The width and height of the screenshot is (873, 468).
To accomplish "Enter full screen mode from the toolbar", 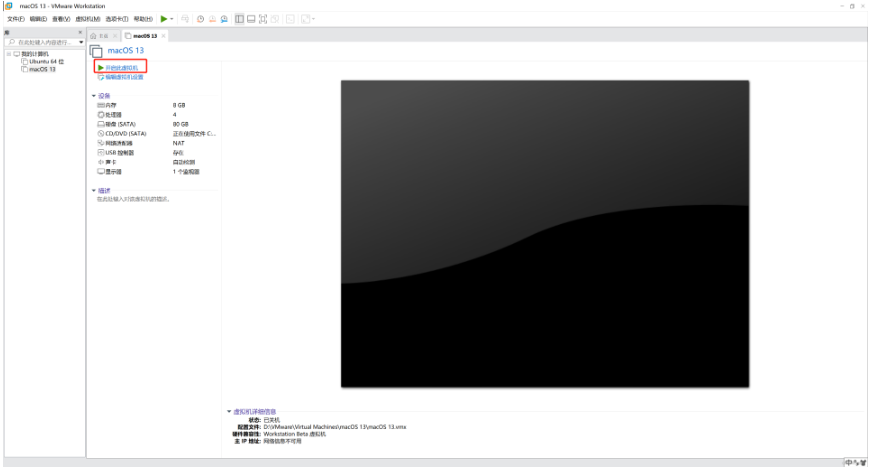I will [263, 19].
